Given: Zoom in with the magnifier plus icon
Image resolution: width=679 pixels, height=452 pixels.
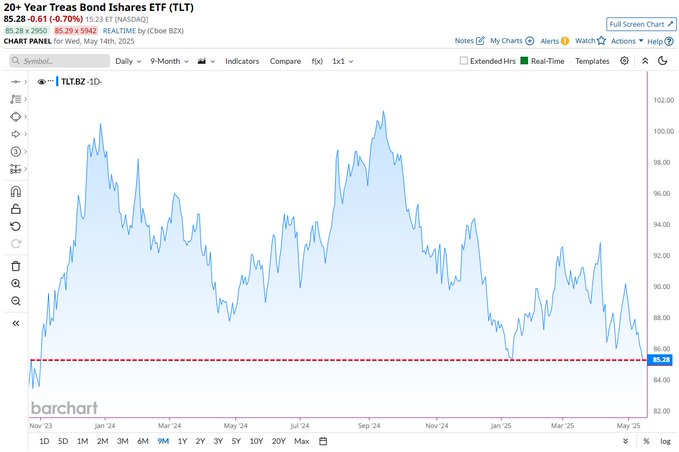Looking at the screenshot, I should pos(16,284).
